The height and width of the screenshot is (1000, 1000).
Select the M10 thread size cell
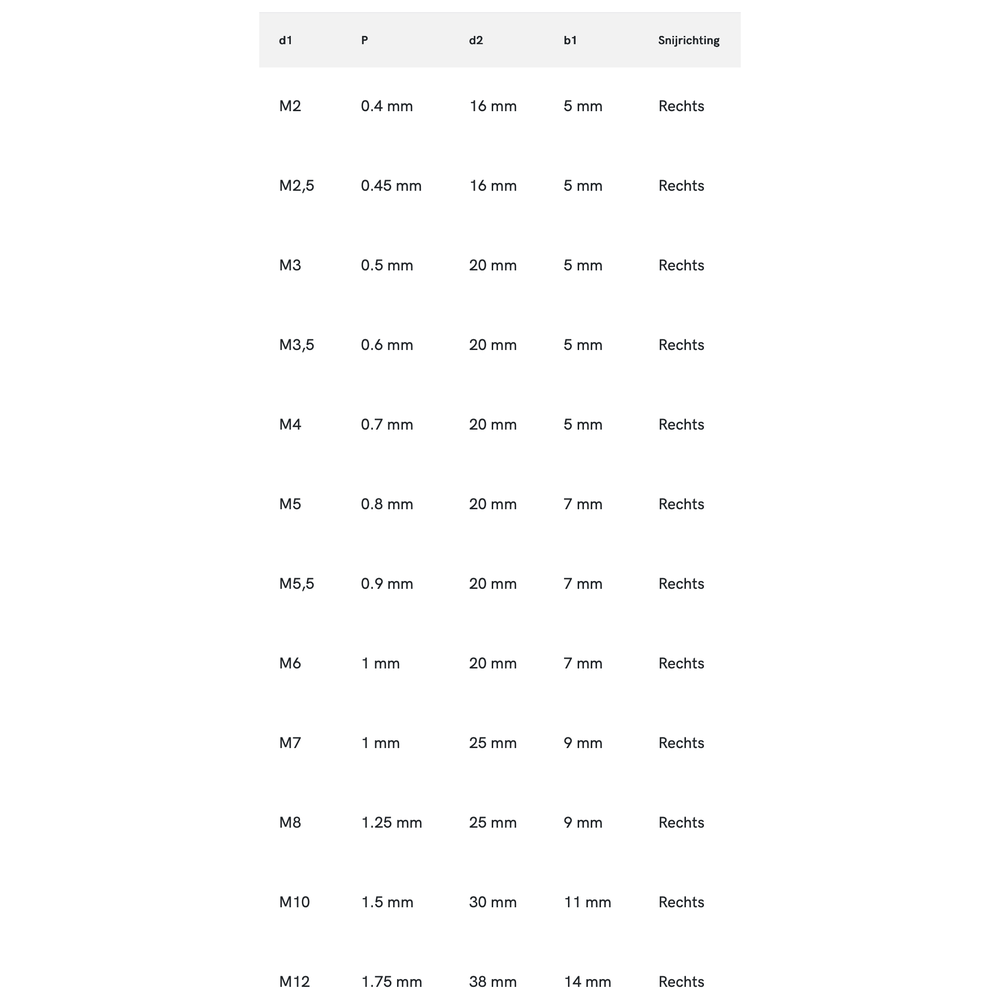294,902
